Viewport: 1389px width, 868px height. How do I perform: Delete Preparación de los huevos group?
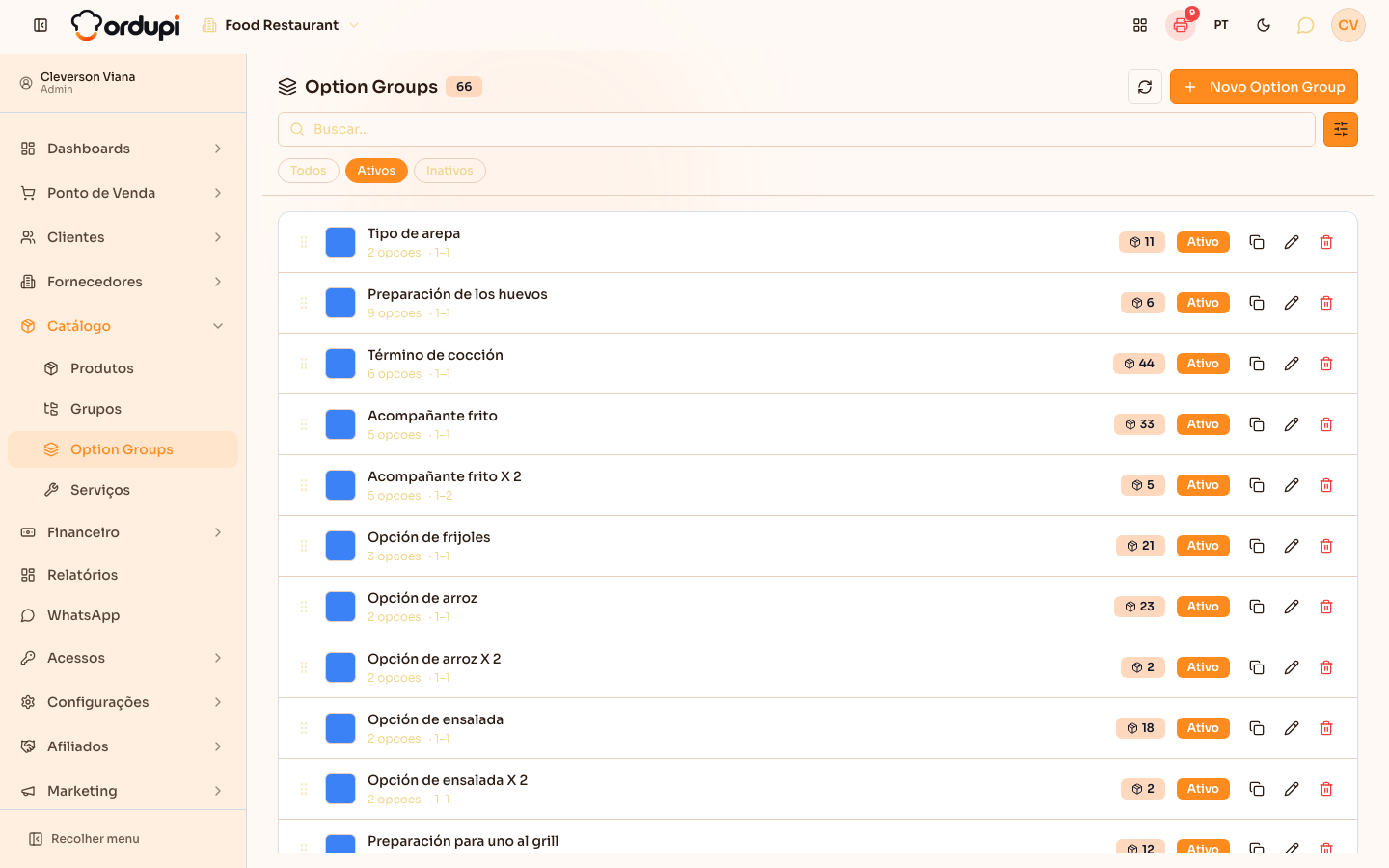pos(1326,303)
